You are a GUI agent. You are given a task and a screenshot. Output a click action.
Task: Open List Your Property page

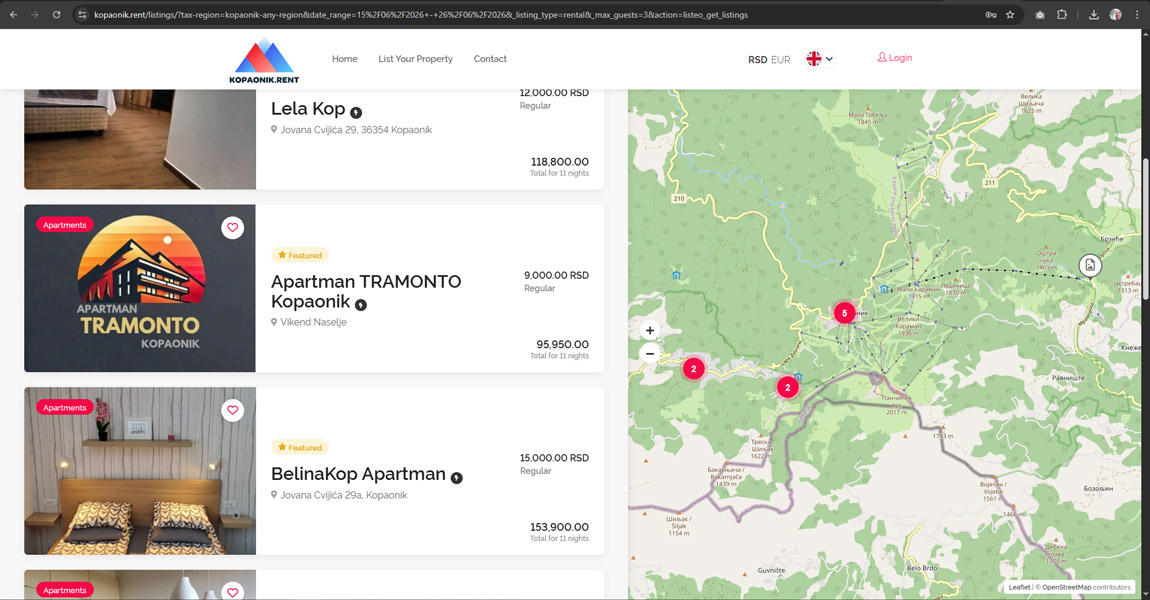point(415,59)
